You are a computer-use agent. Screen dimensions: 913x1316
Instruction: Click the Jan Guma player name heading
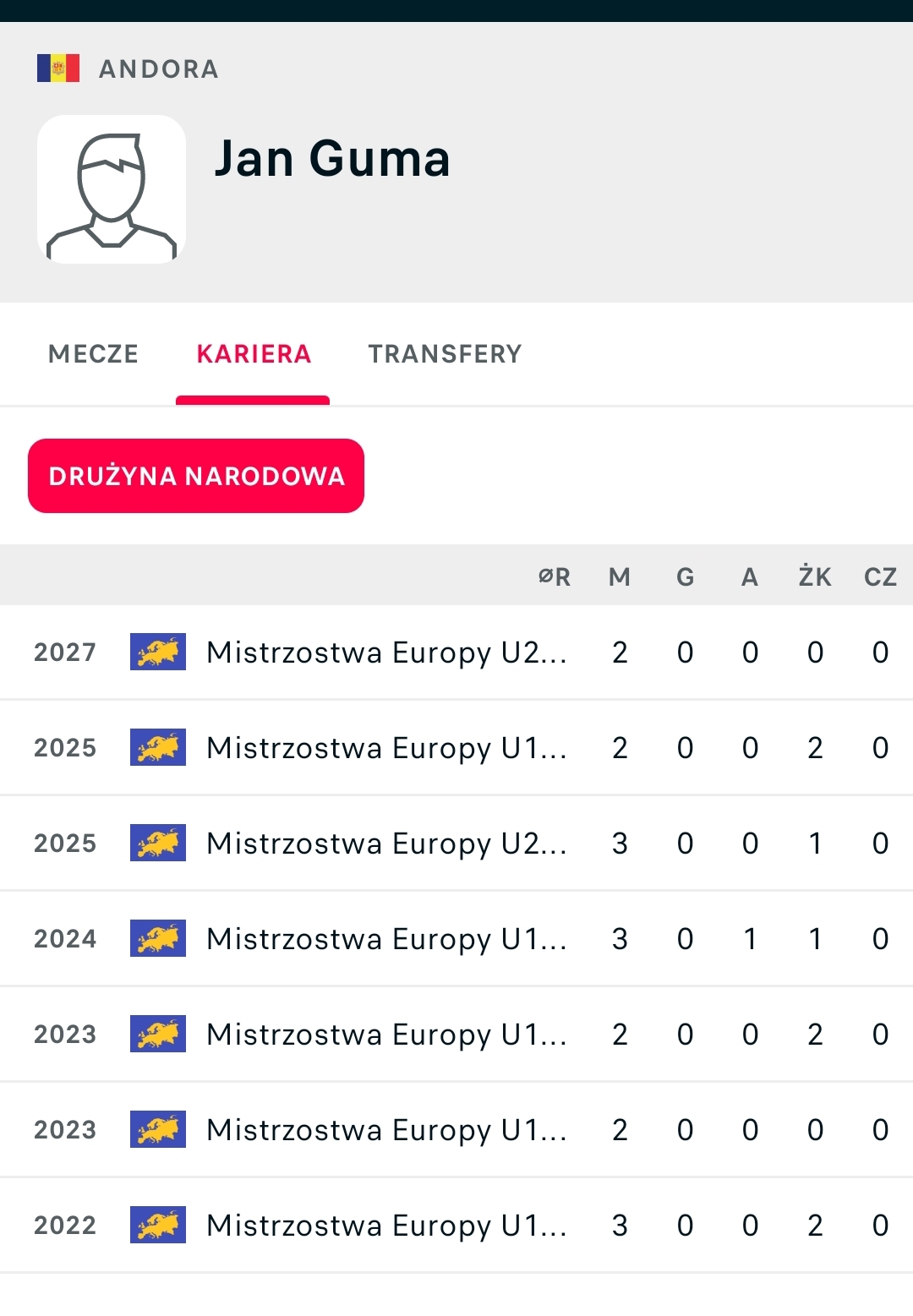click(x=332, y=159)
